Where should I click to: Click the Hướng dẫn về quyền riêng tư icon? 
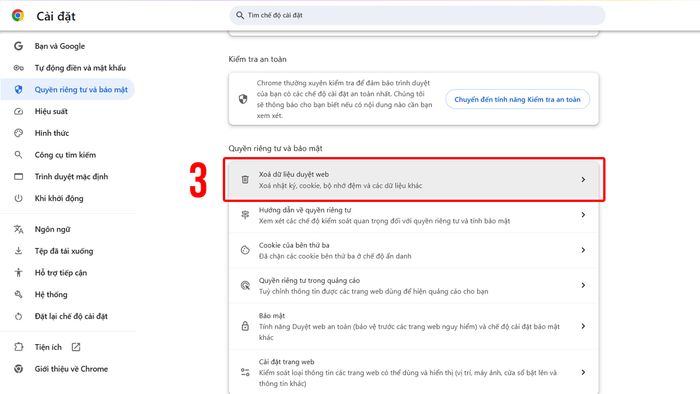pyautogui.click(x=245, y=215)
